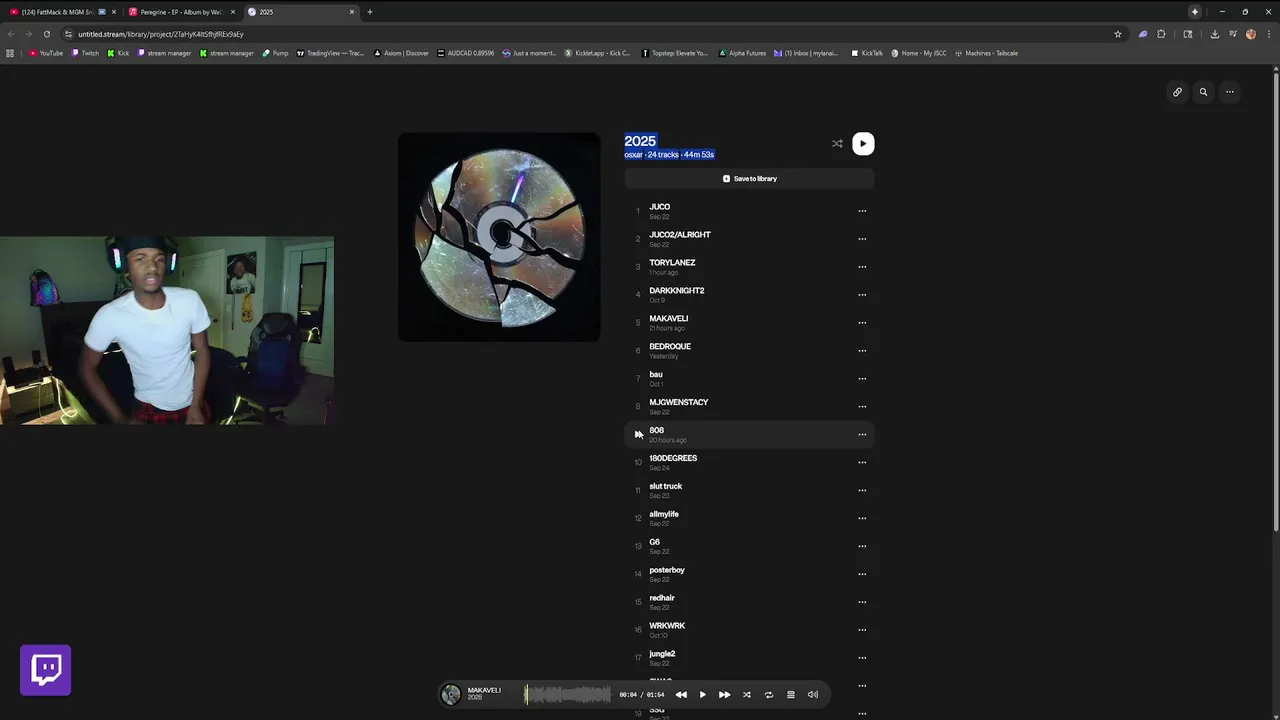This screenshot has width=1280, height=720.
Task: Reload the page with the refresh icon
Action: (x=46, y=34)
